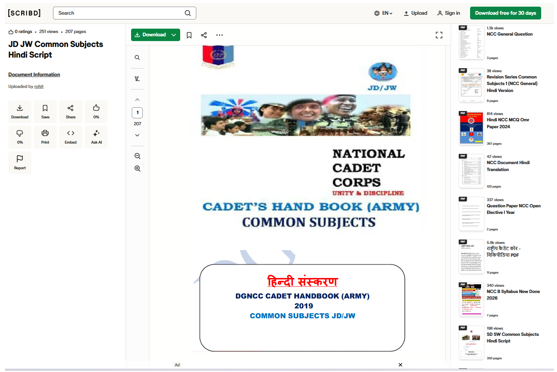Image resolution: width=557 pixels, height=372 pixels.
Task: Open Question Paper NCC Open Elective I Year
Action: tap(513, 209)
